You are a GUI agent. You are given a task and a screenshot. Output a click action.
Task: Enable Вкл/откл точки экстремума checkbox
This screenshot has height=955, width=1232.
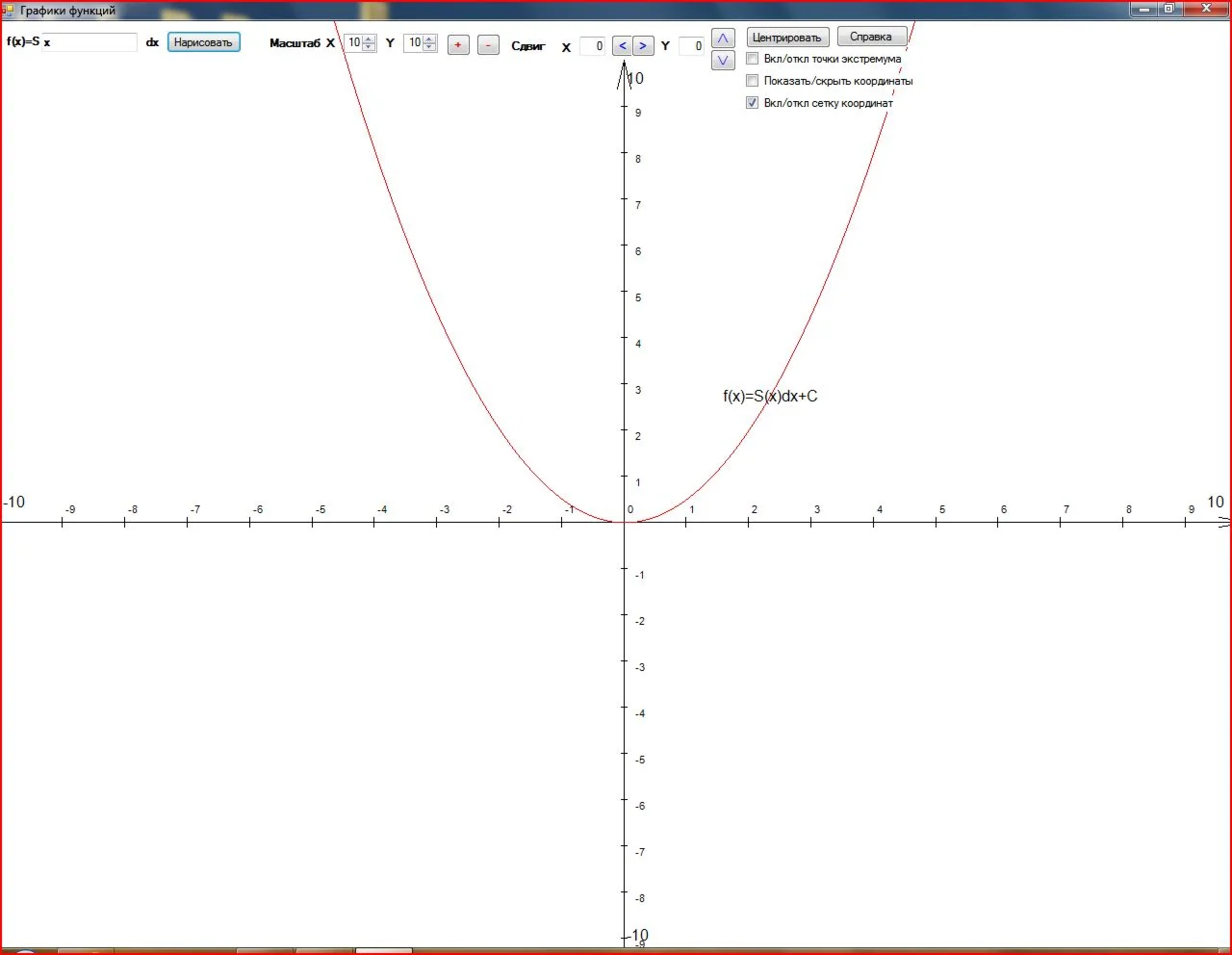coord(753,59)
